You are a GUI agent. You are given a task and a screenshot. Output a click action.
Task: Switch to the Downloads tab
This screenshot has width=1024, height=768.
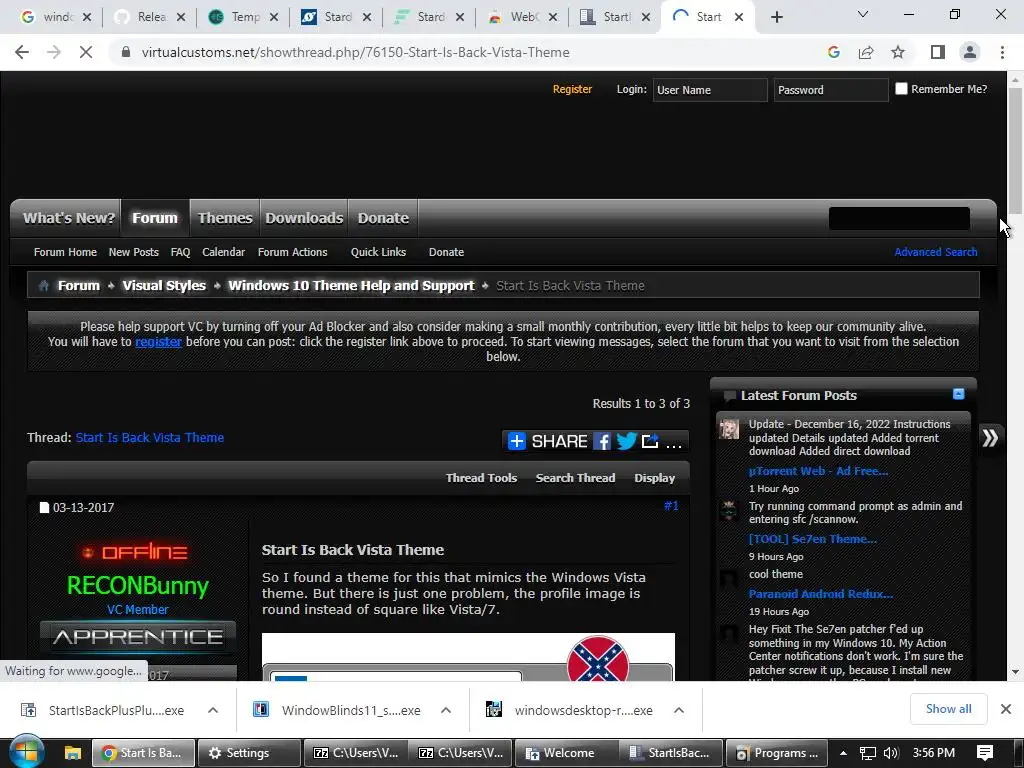click(304, 218)
